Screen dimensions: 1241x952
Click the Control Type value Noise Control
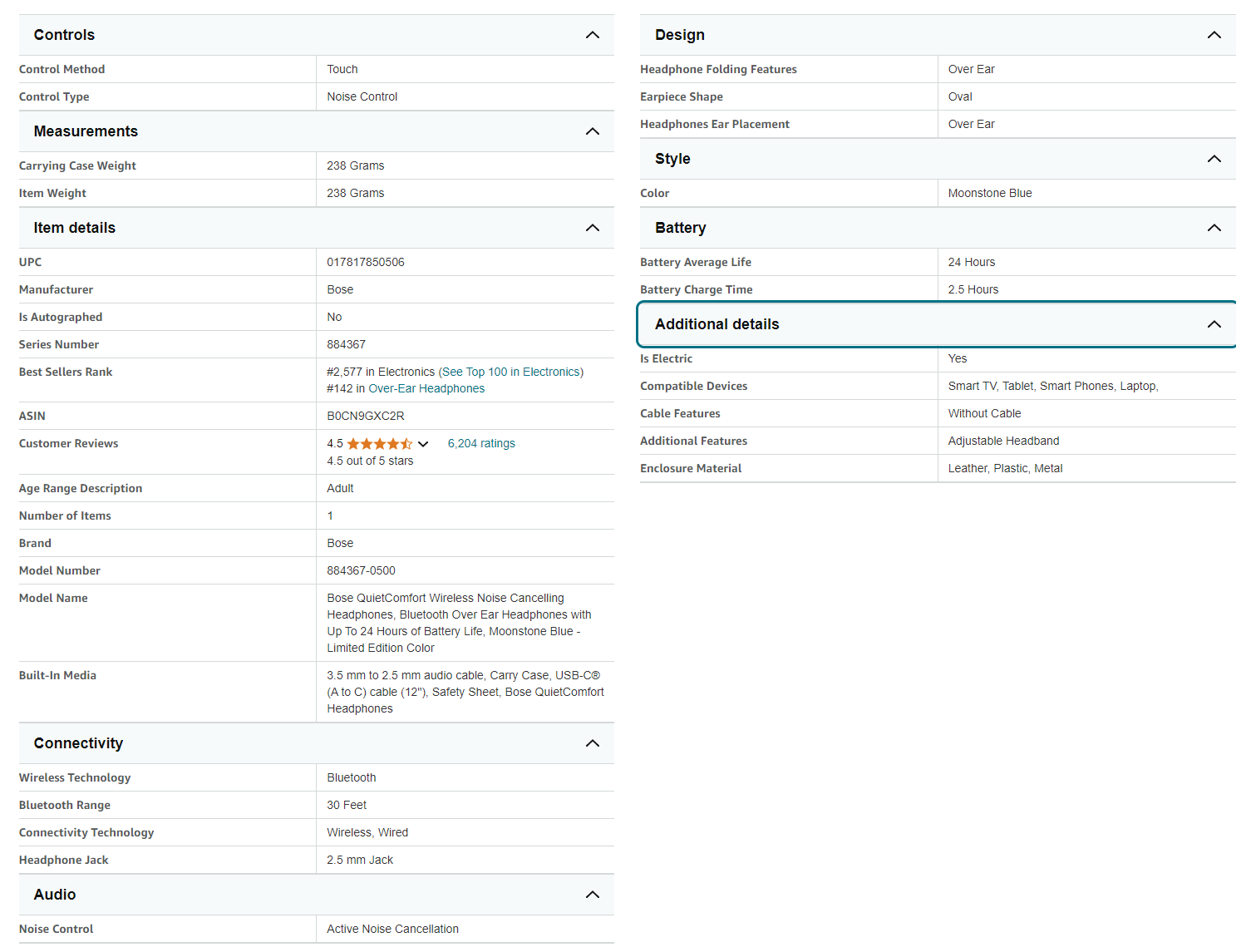362,96
